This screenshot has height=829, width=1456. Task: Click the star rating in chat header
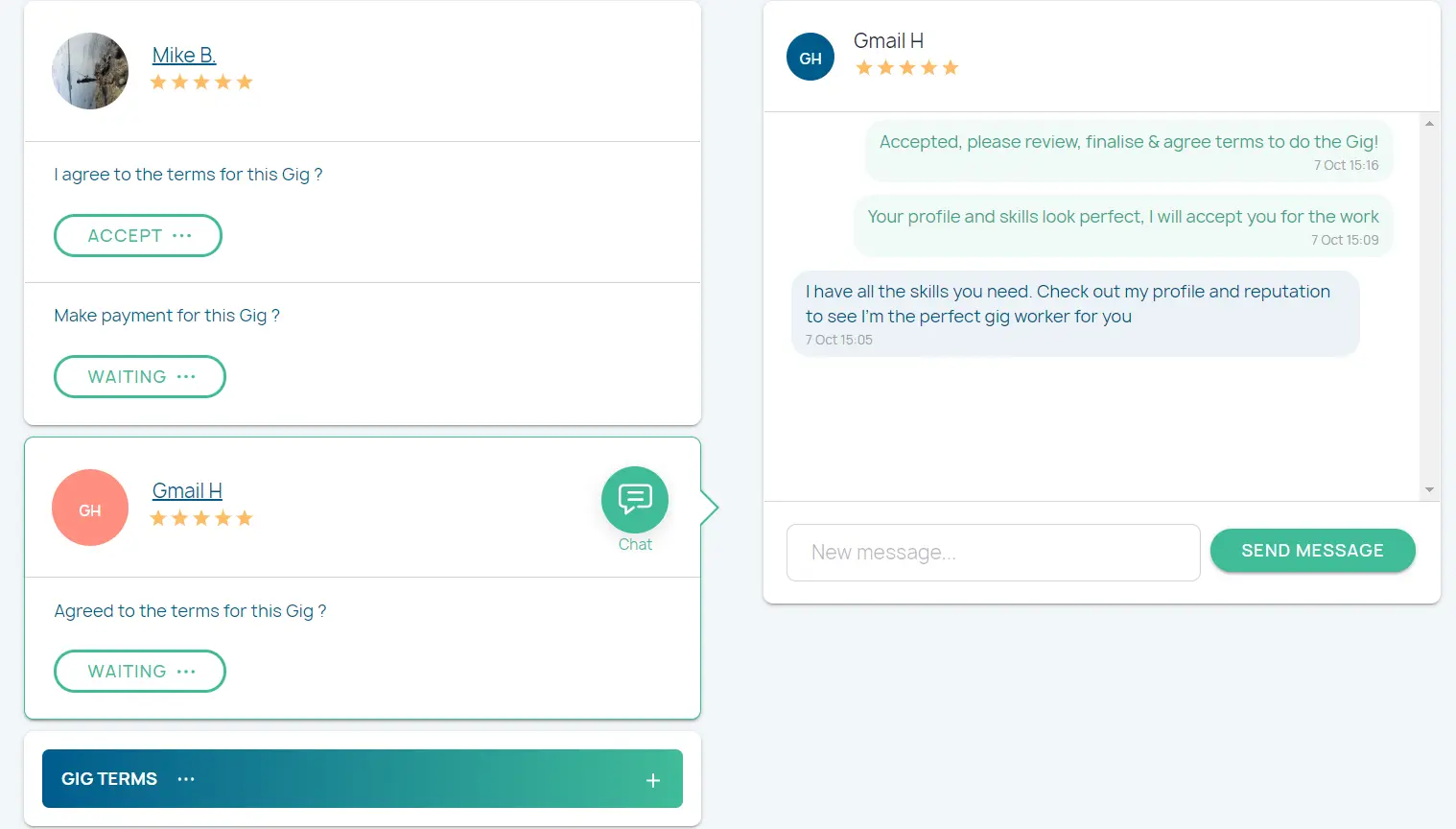click(906, 68)
